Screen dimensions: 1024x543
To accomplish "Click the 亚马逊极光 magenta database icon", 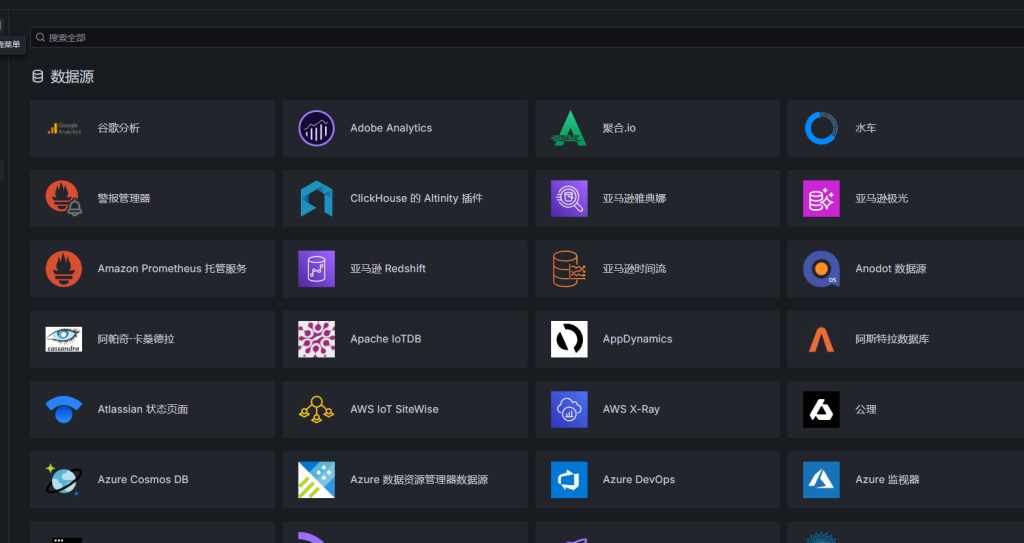I will 821,199.
